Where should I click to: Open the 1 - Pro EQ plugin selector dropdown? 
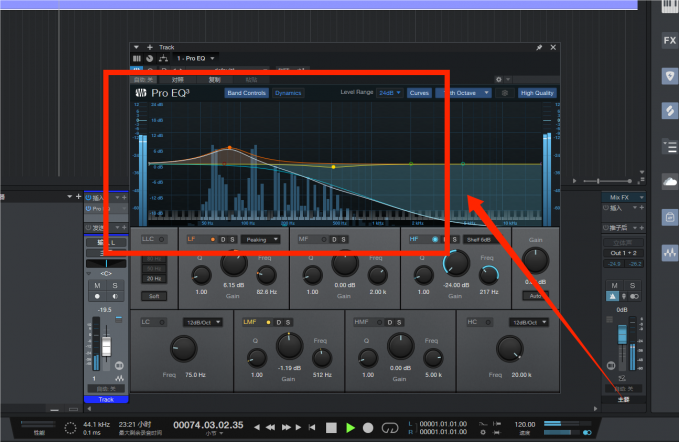pyautogui.click(x=195, y=58)
